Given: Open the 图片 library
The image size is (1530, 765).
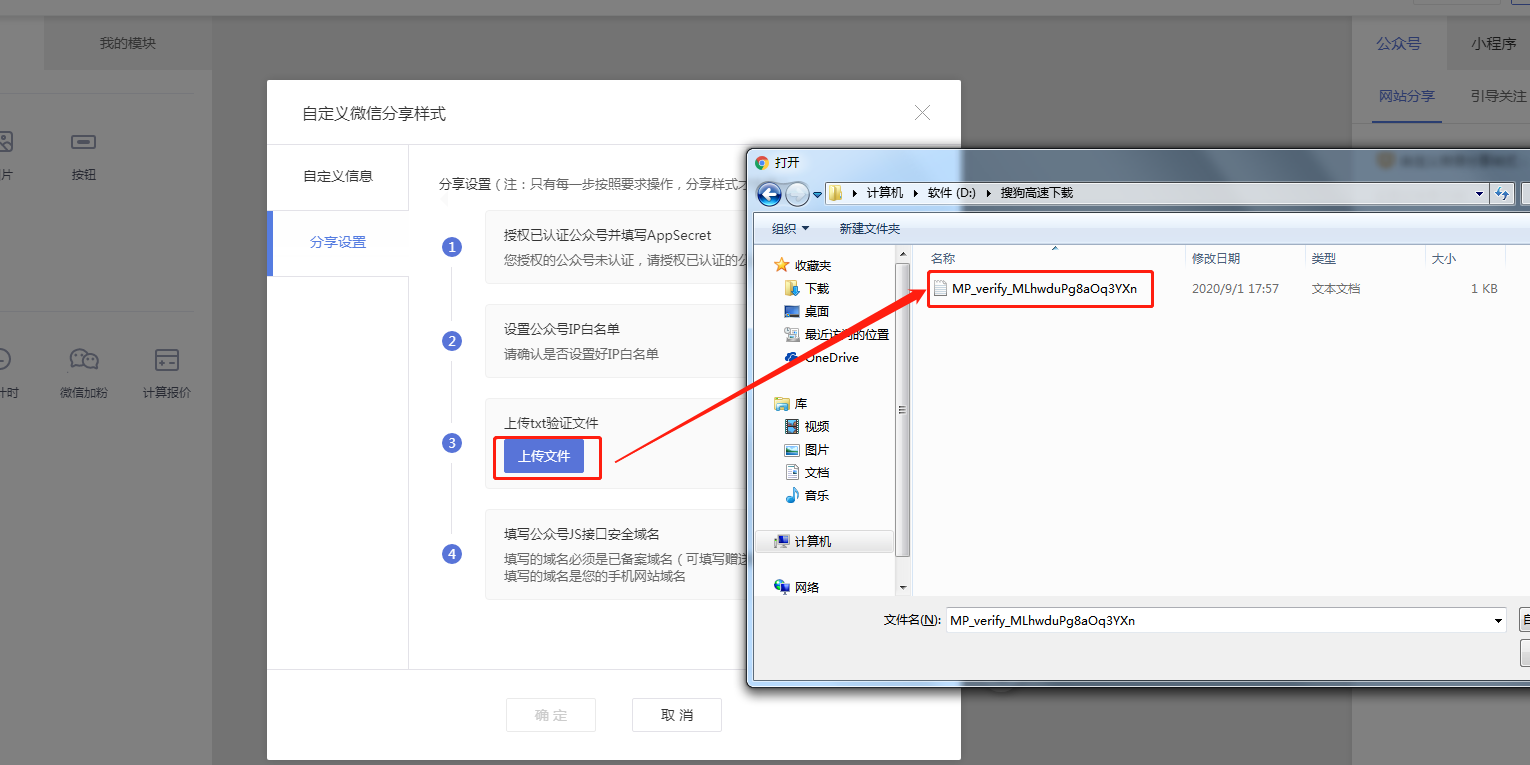Looking at the screenshot, I should click(x=817, y=450).
